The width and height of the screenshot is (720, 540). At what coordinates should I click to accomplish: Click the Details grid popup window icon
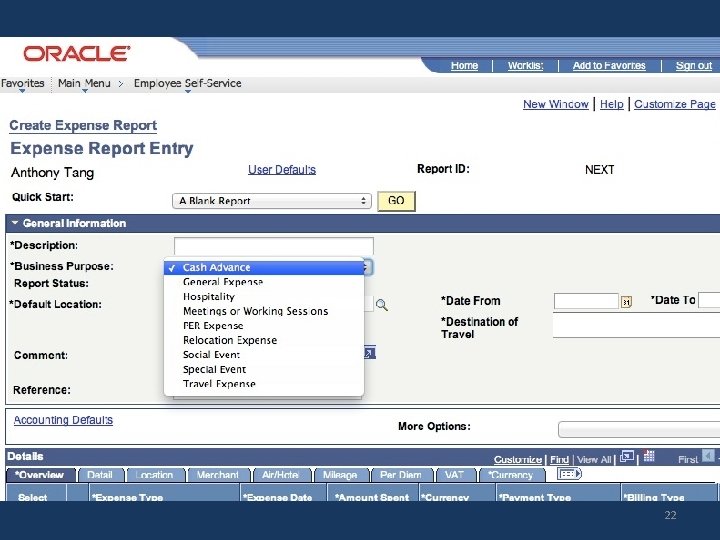[627, 456]
